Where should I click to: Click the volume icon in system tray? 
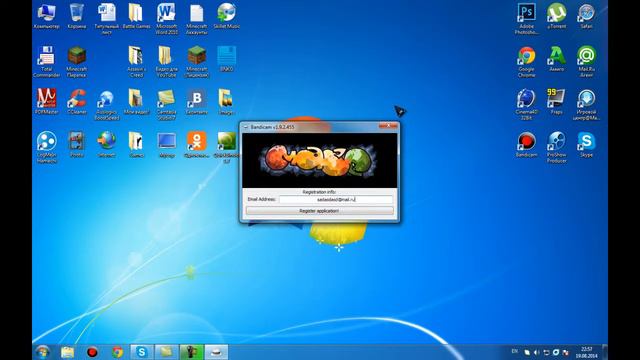click(x=536, y=352)
